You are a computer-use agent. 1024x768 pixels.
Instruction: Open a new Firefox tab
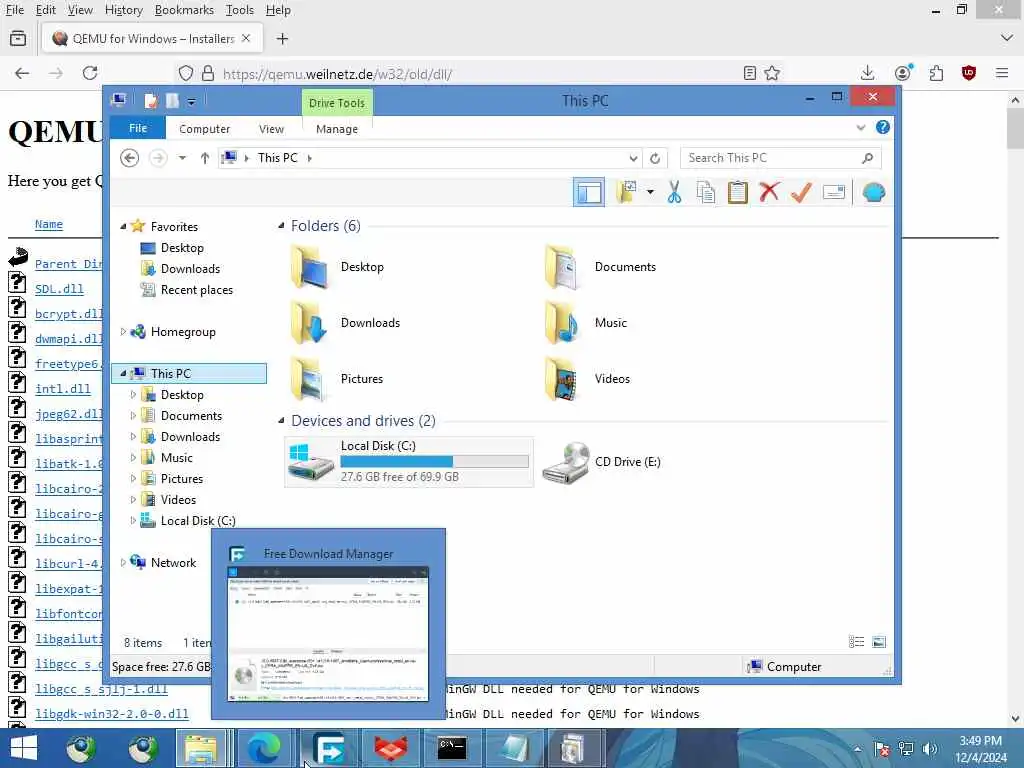coord(282,39)
